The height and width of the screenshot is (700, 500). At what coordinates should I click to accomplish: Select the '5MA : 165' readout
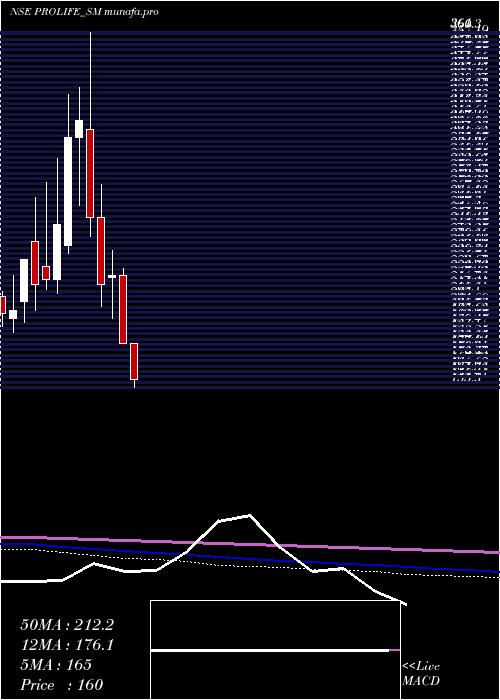point(56,665)
